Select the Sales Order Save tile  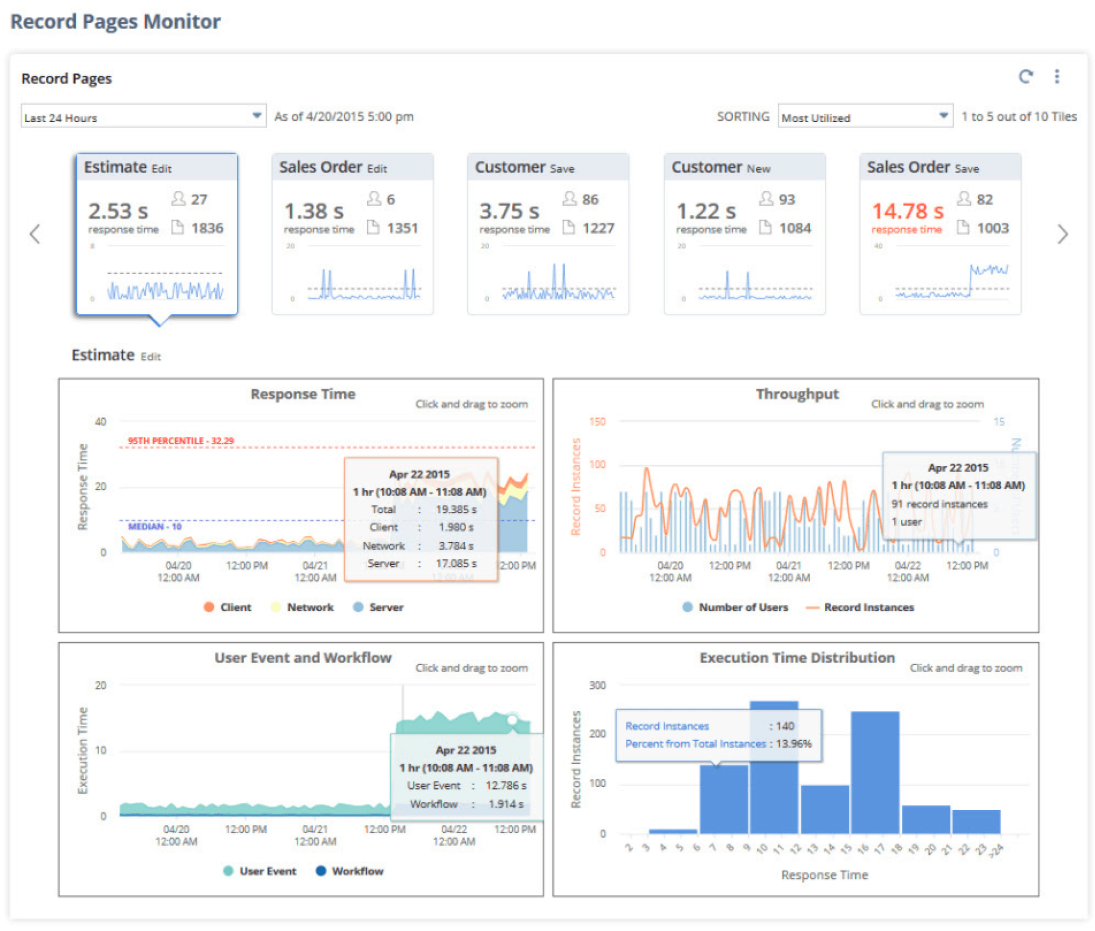click(x=940, y=234)
